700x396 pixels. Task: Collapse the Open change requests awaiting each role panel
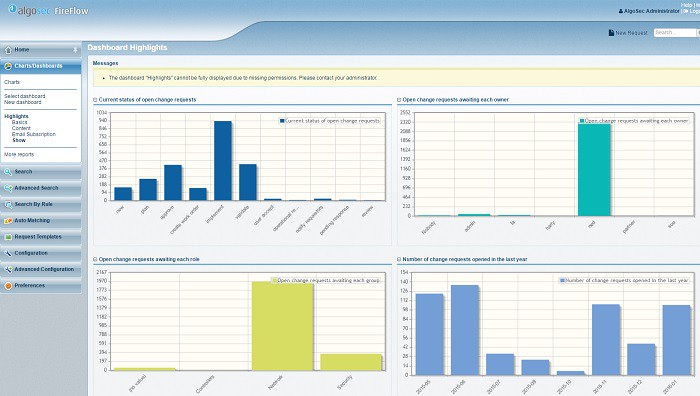[x=95, y=259]
